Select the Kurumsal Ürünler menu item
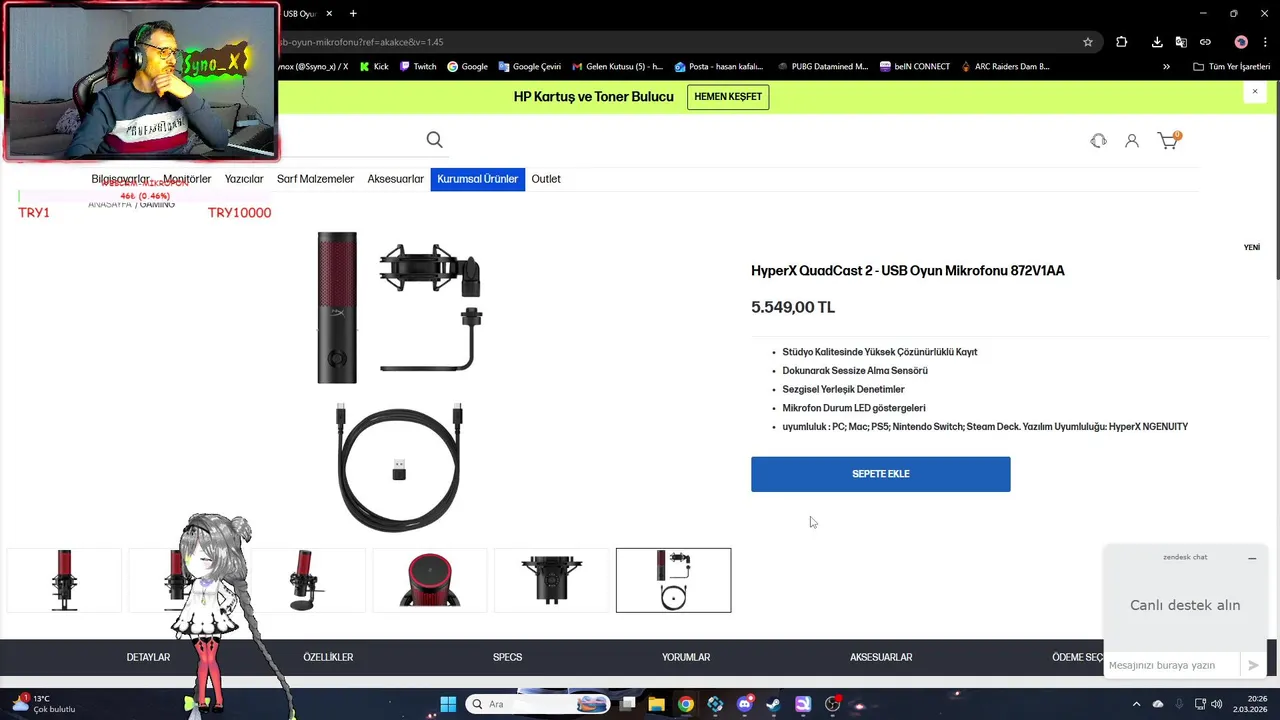 coord(477,179)
